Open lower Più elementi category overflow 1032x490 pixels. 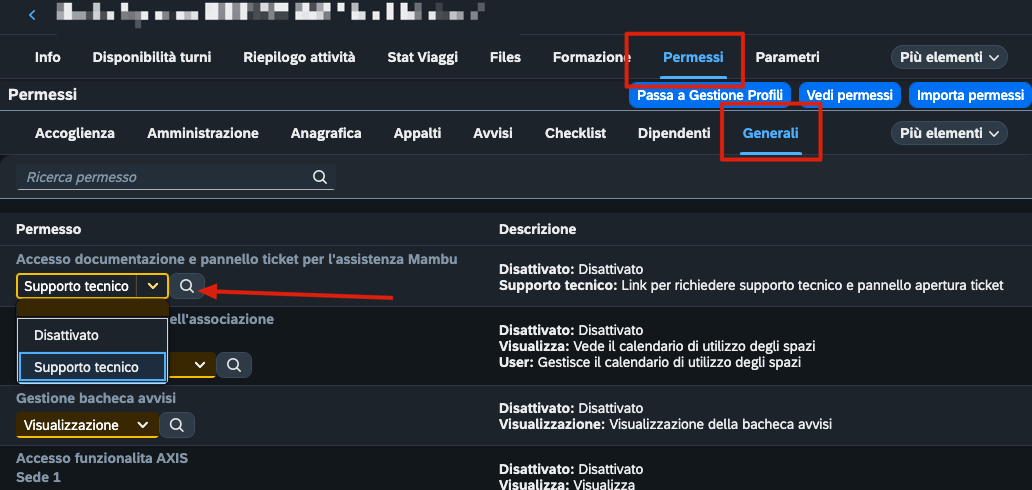pyautogui.click(x=949, y=133)
